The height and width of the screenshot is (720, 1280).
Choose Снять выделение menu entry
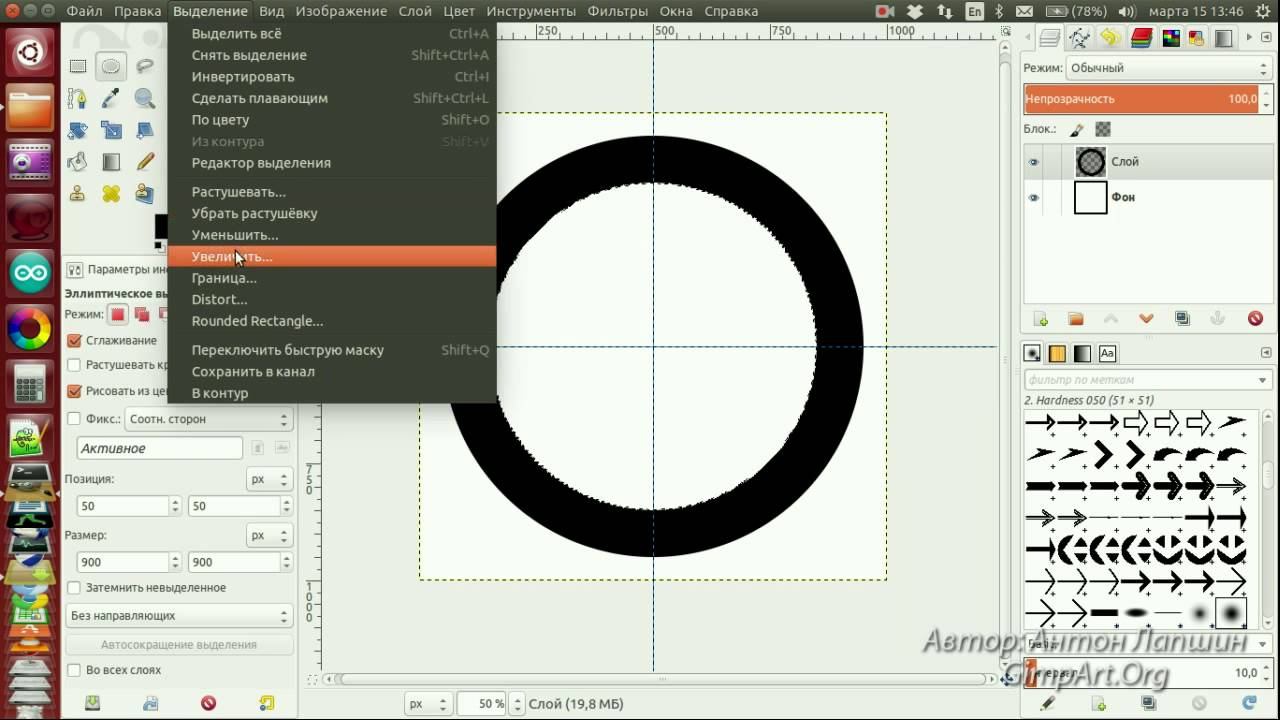point(331,55)
